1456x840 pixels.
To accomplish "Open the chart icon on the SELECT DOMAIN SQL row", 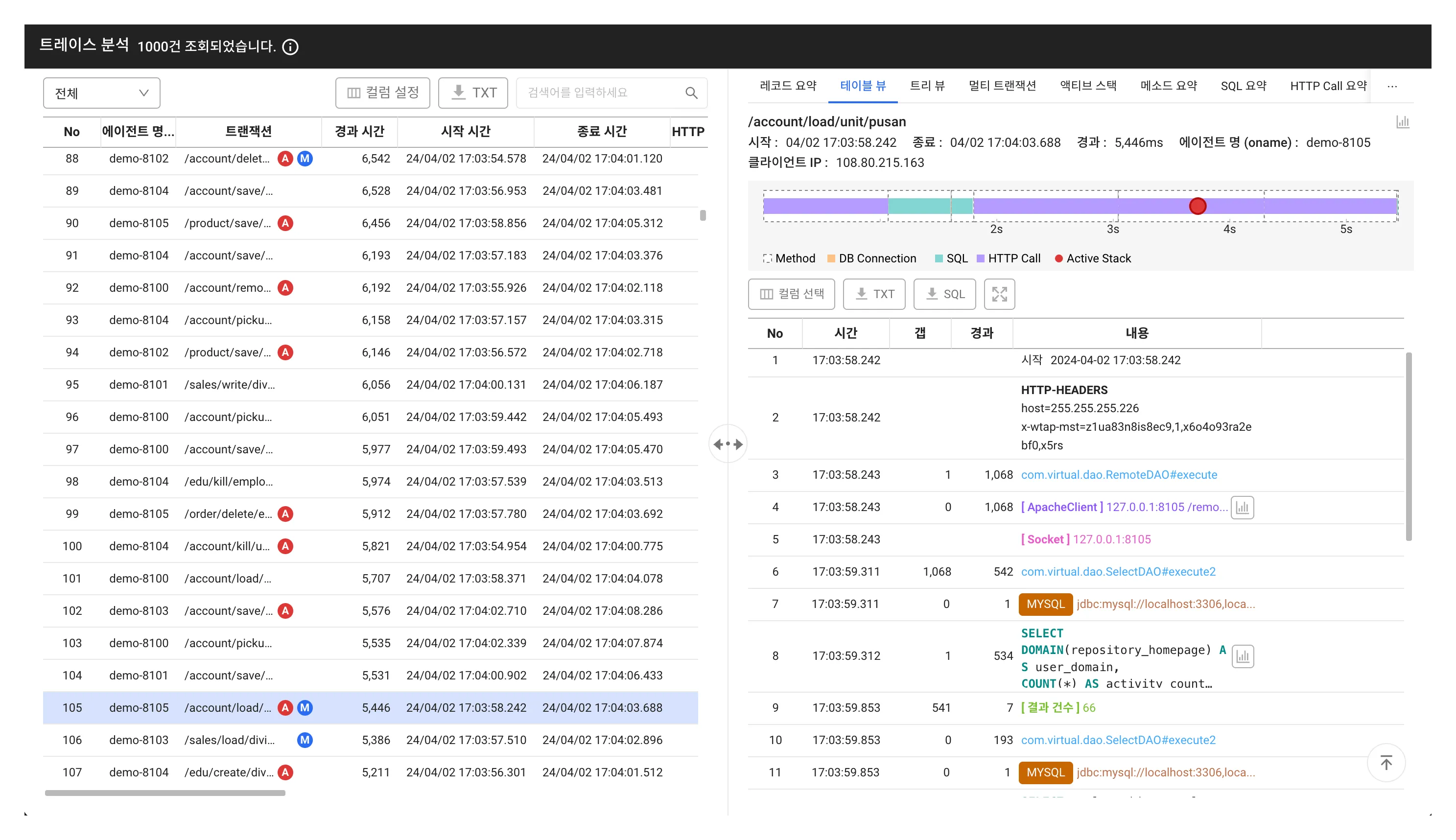I will (1243, 656).
